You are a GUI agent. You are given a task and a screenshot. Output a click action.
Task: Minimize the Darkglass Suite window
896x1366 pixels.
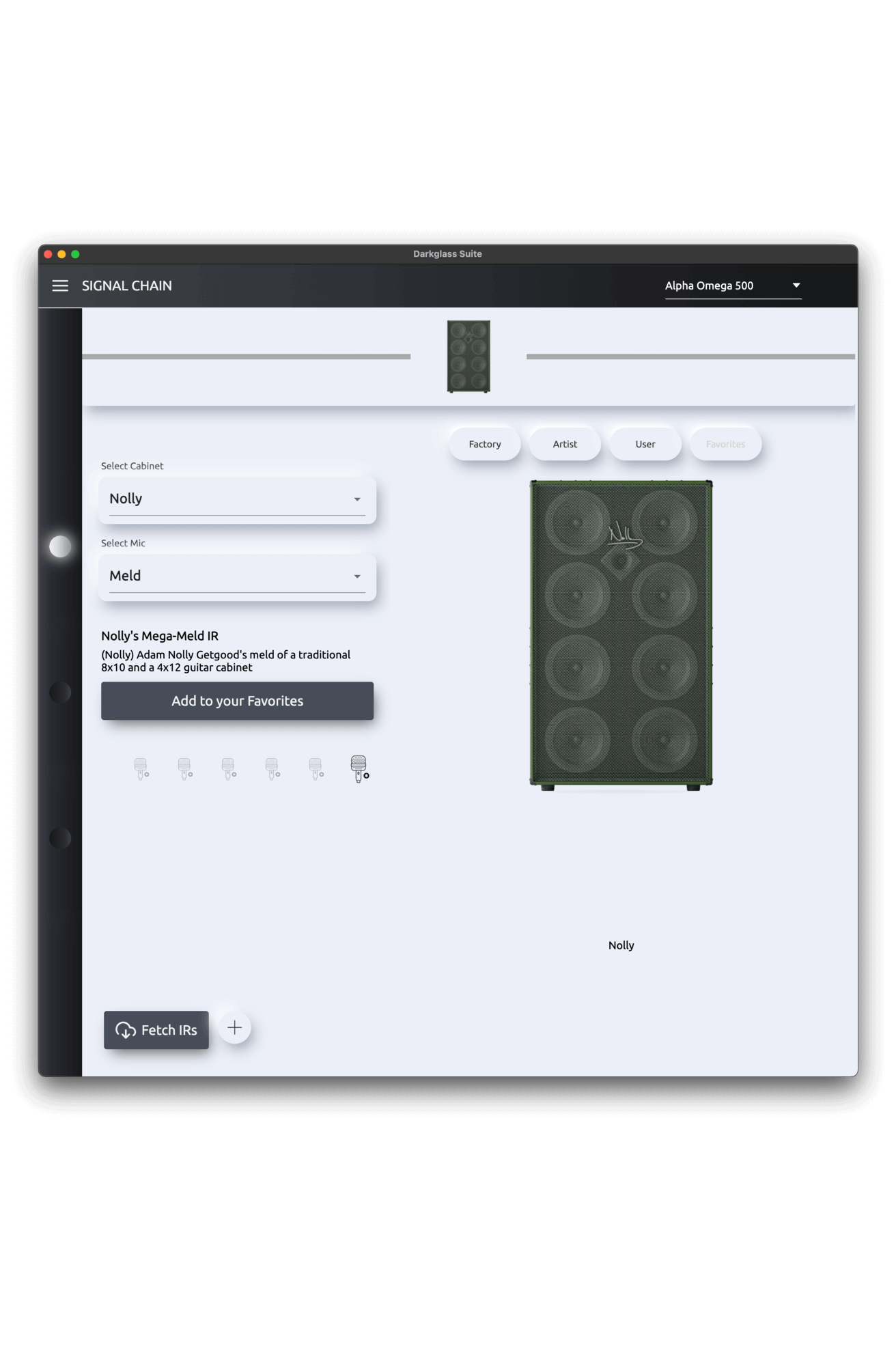61,254
